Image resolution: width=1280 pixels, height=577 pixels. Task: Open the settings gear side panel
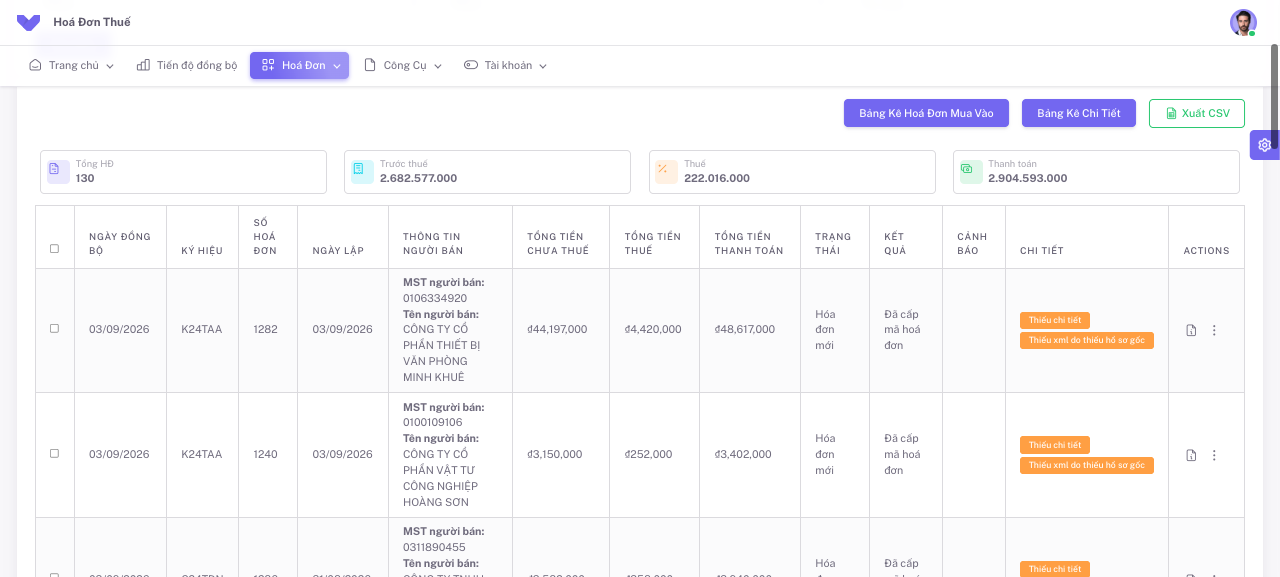click(x=1264, y=145)
